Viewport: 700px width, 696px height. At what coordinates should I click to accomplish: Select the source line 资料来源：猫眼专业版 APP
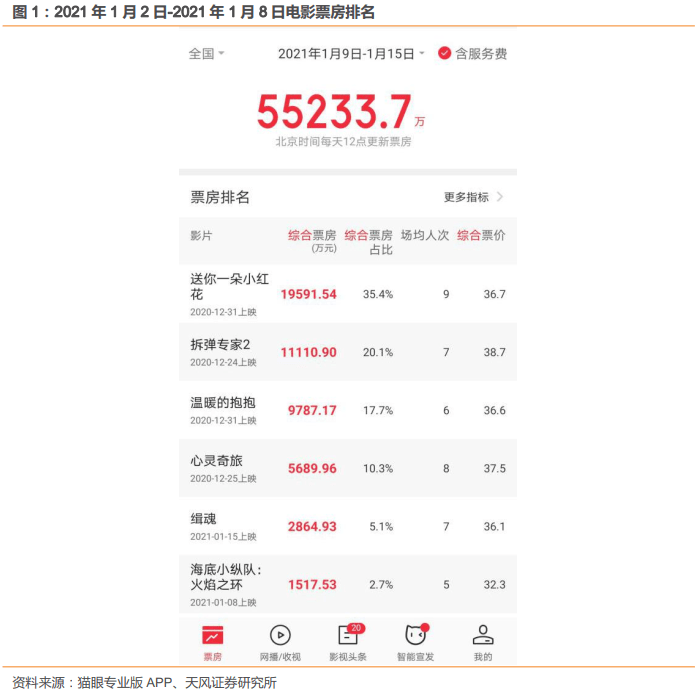click(x=145, y=682)
